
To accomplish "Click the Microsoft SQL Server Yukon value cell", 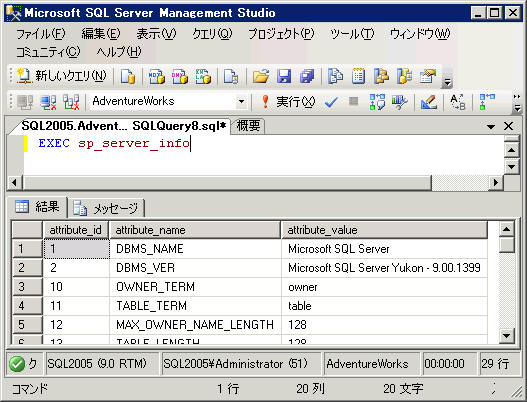I will point(384,268).
